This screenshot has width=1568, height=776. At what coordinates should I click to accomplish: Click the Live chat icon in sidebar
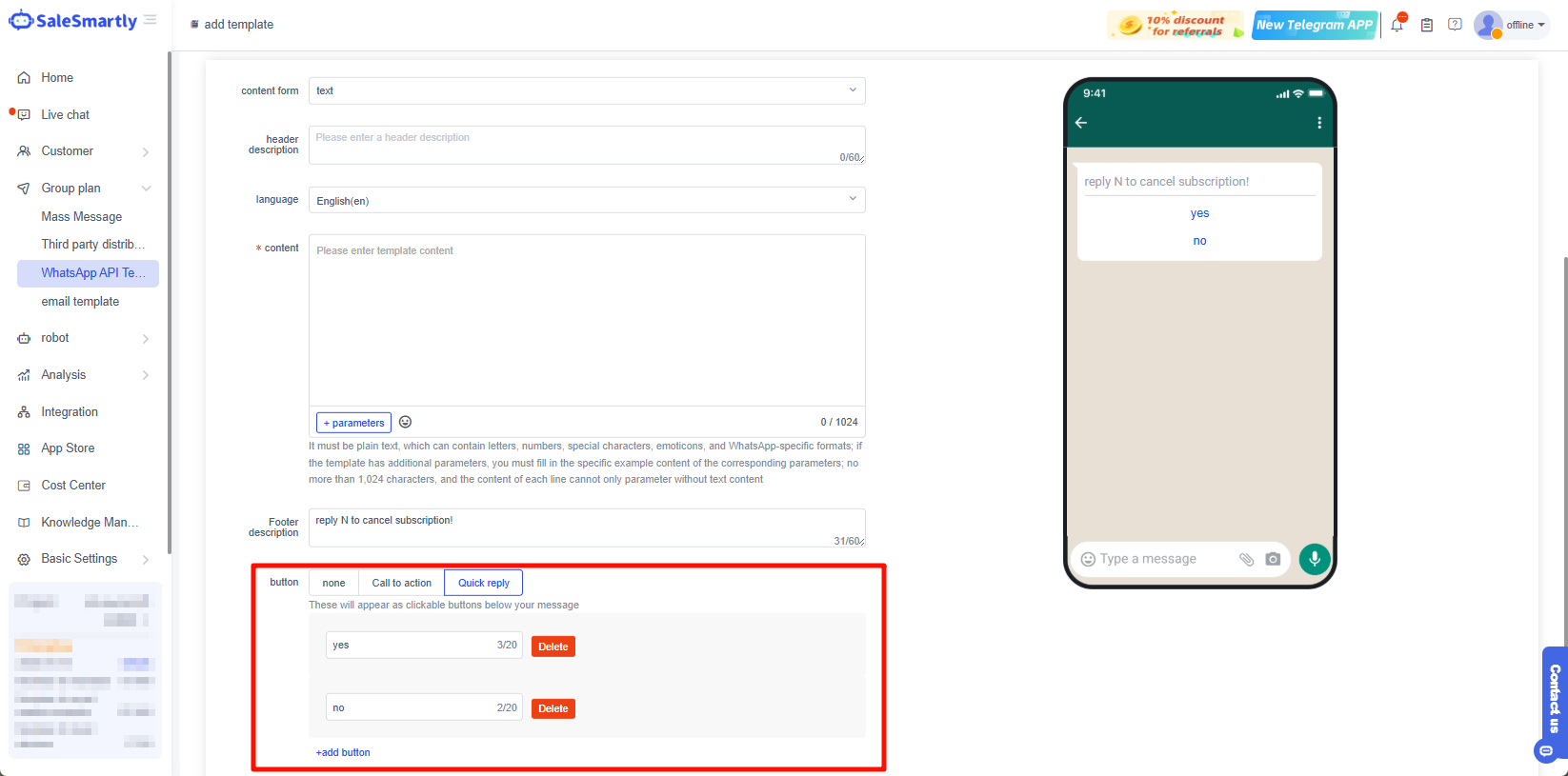(x=24, y=115)
